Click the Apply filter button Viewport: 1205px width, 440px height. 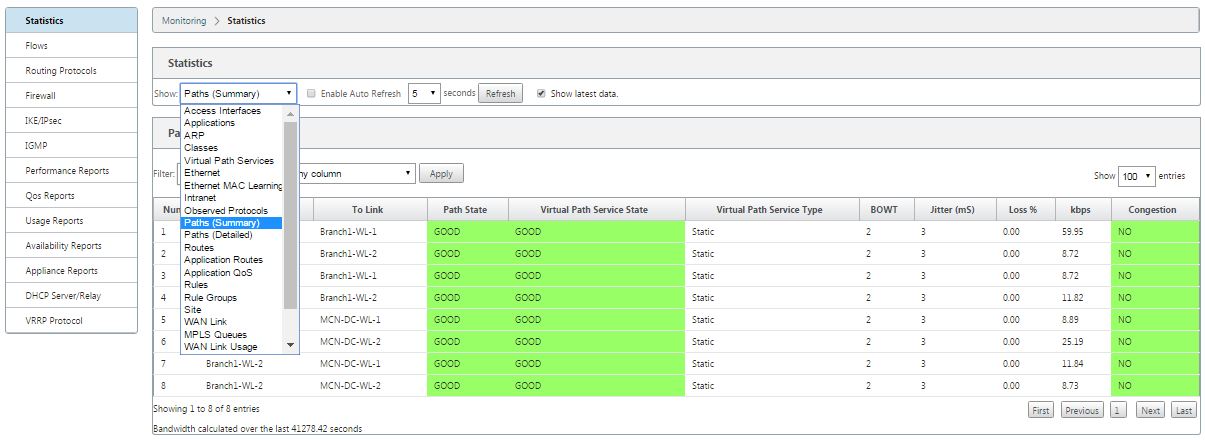tap(441, 173)
